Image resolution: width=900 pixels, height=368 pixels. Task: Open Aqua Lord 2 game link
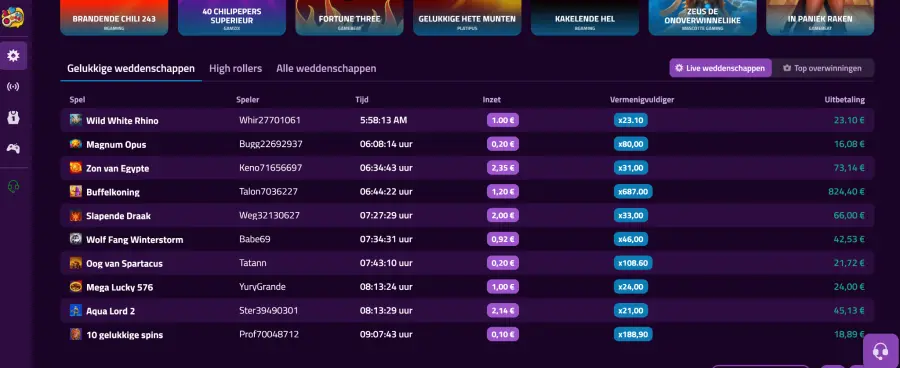click(x=111, y=312)
